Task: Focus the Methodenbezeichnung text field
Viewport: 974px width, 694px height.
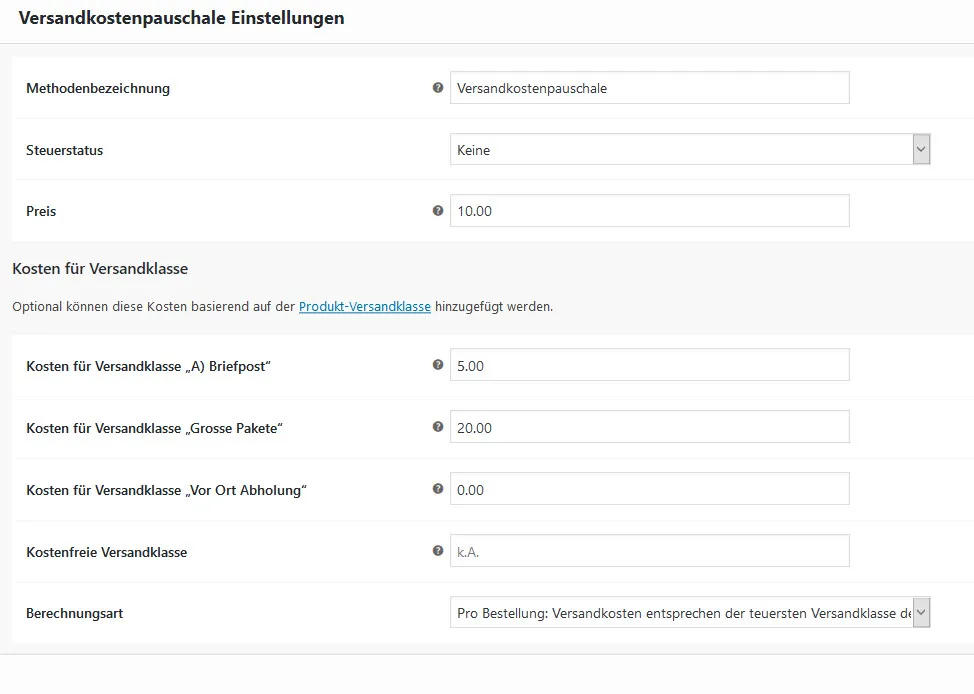Action: 650,88
